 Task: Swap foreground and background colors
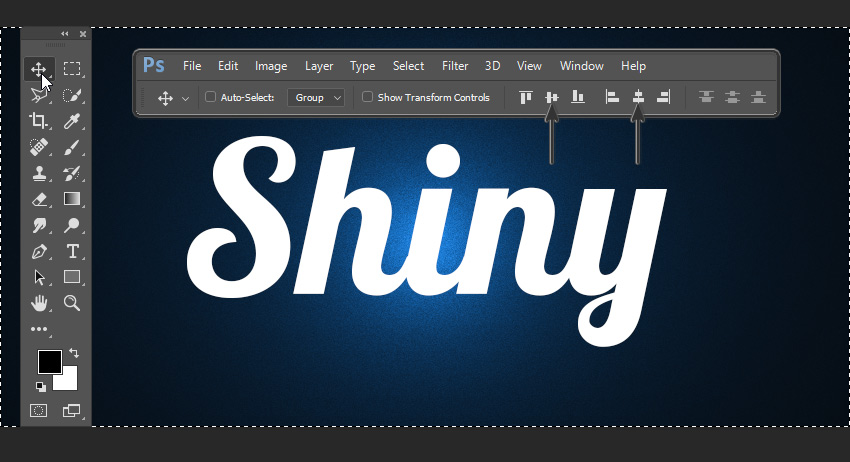(x=74, y=354)
